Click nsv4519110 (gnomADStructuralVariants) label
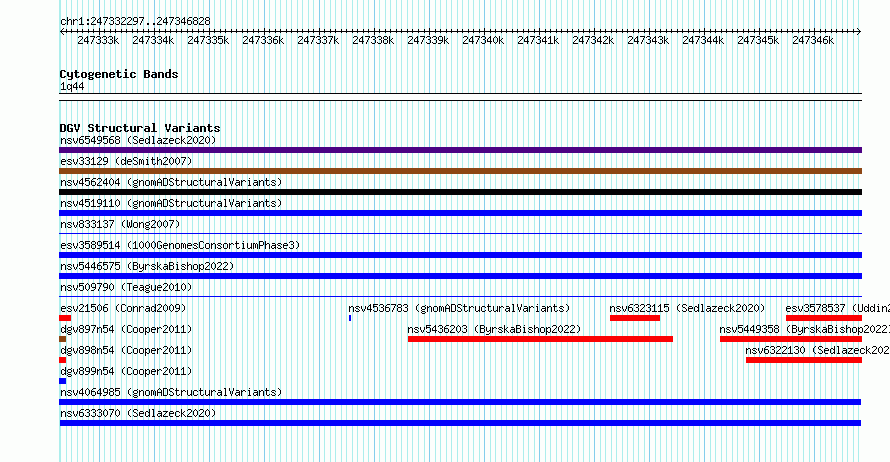 point(171,203)
